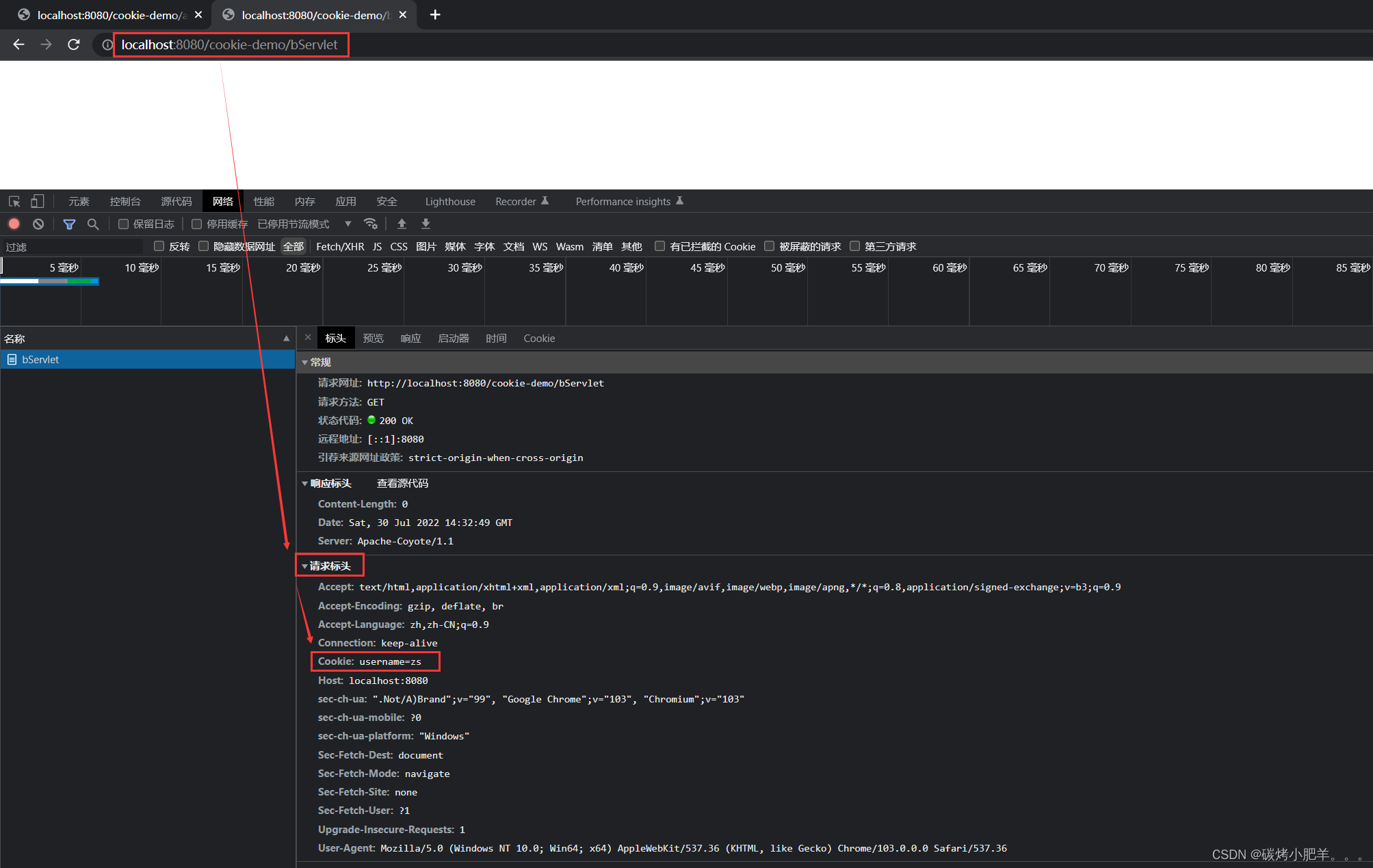Image resolution: width=1373 pixels, height=868 pixels.
Task: Open new tab with plus icon
Action: pyautogui.click(x=435, y=14)
